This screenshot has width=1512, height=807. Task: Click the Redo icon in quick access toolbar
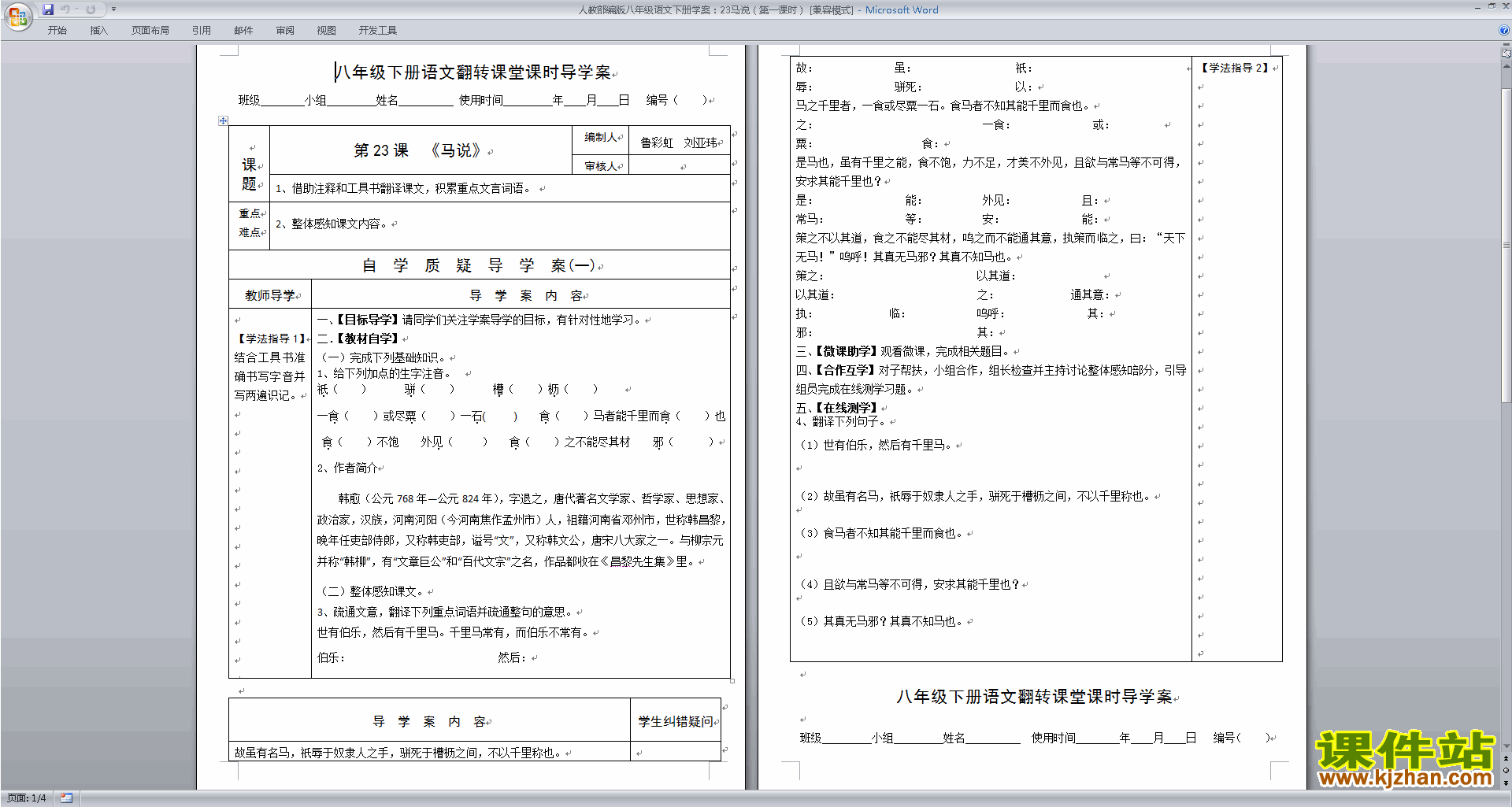pos(91,9)
